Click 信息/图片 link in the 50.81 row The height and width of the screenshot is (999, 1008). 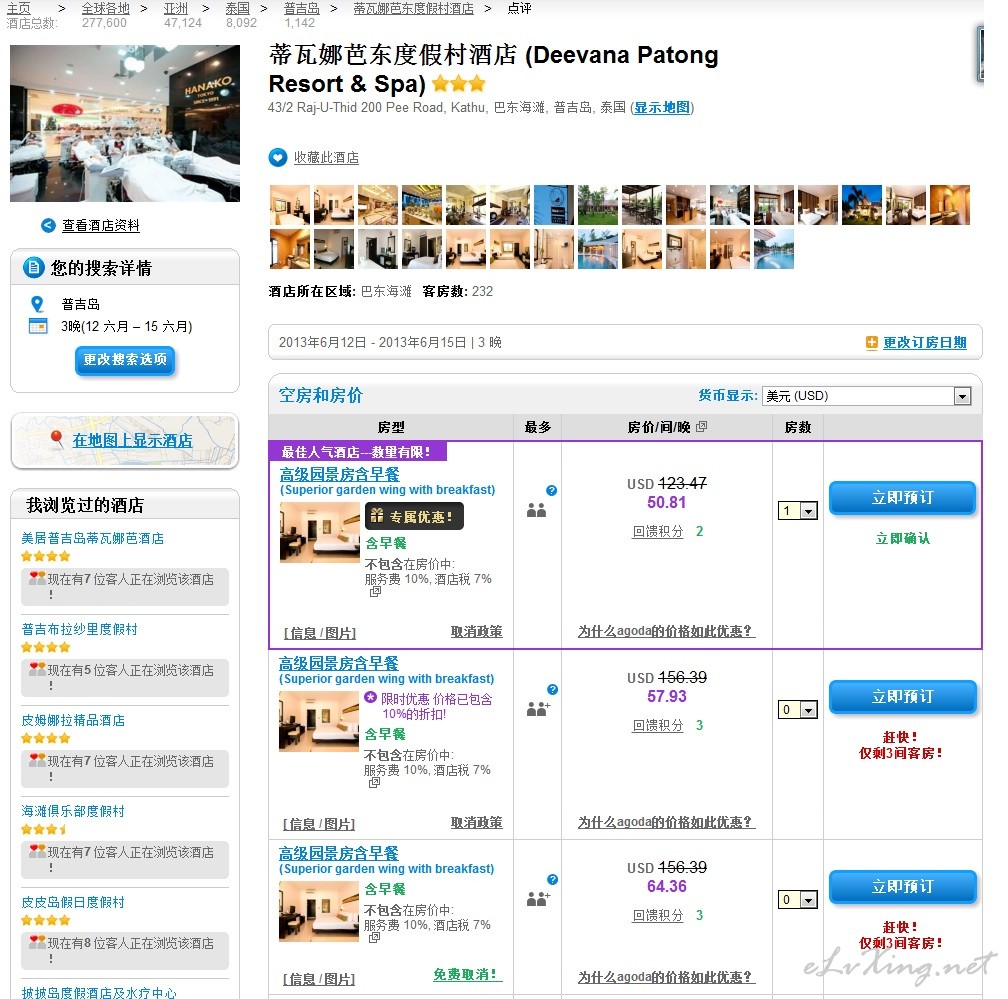[x=320, y=633]
